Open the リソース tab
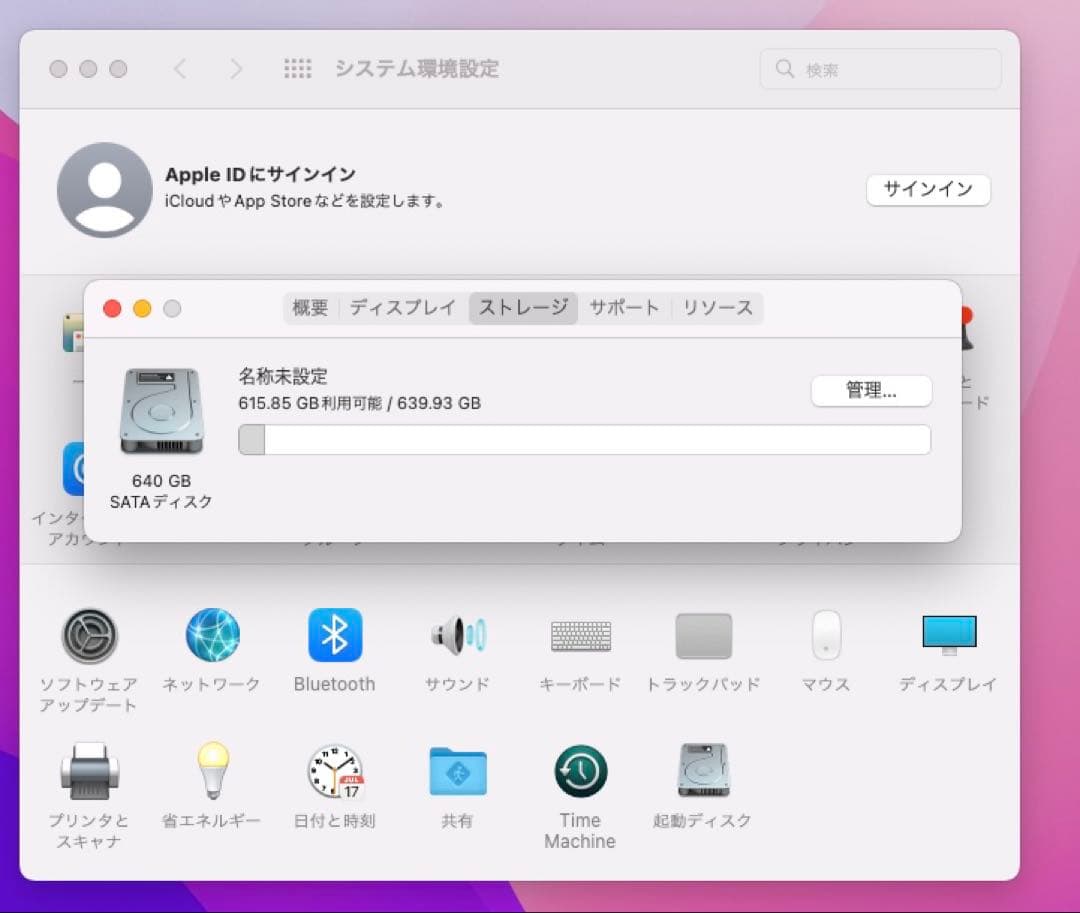1080x913 pixels. pos(718,308)
